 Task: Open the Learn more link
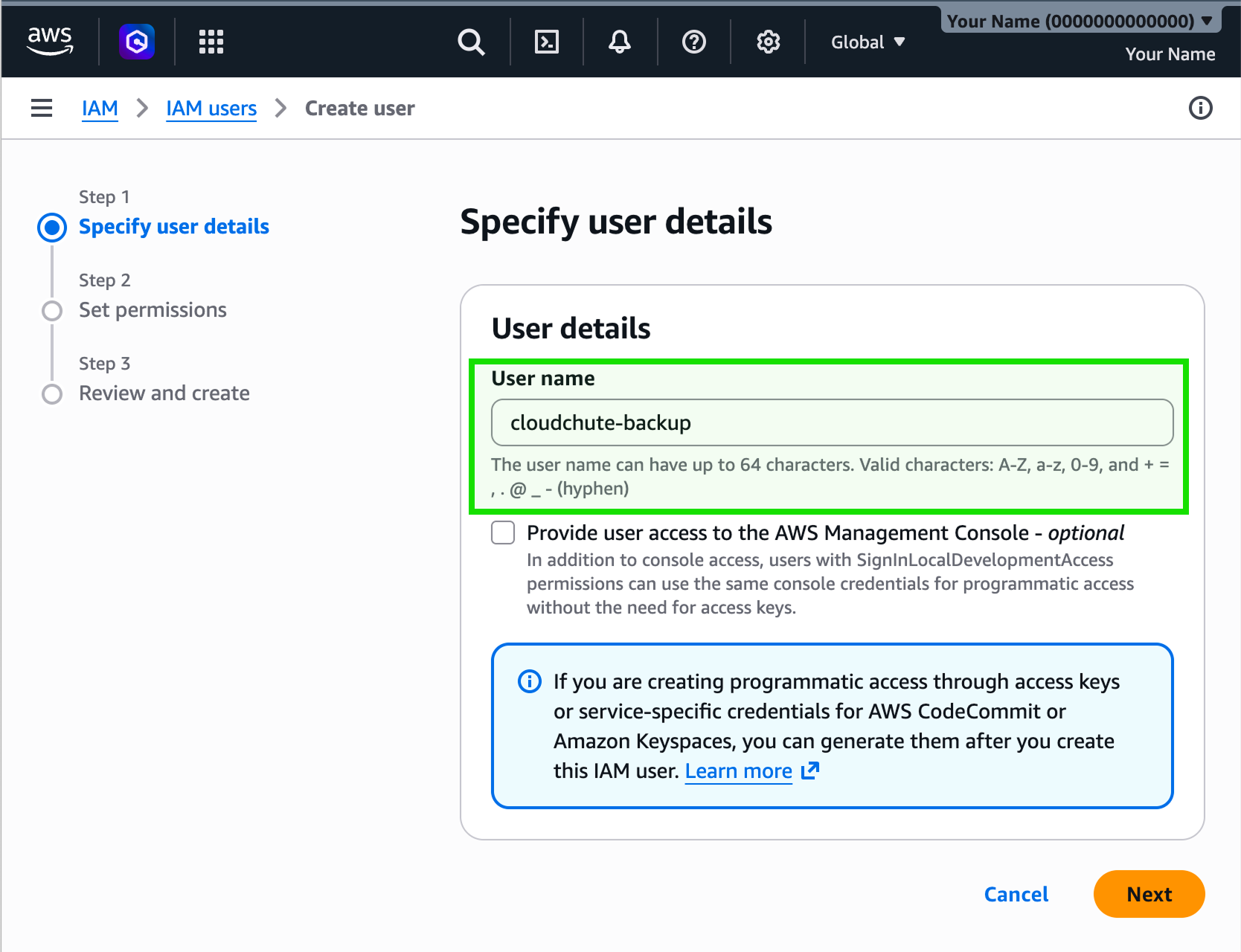(x=739, y=771)
